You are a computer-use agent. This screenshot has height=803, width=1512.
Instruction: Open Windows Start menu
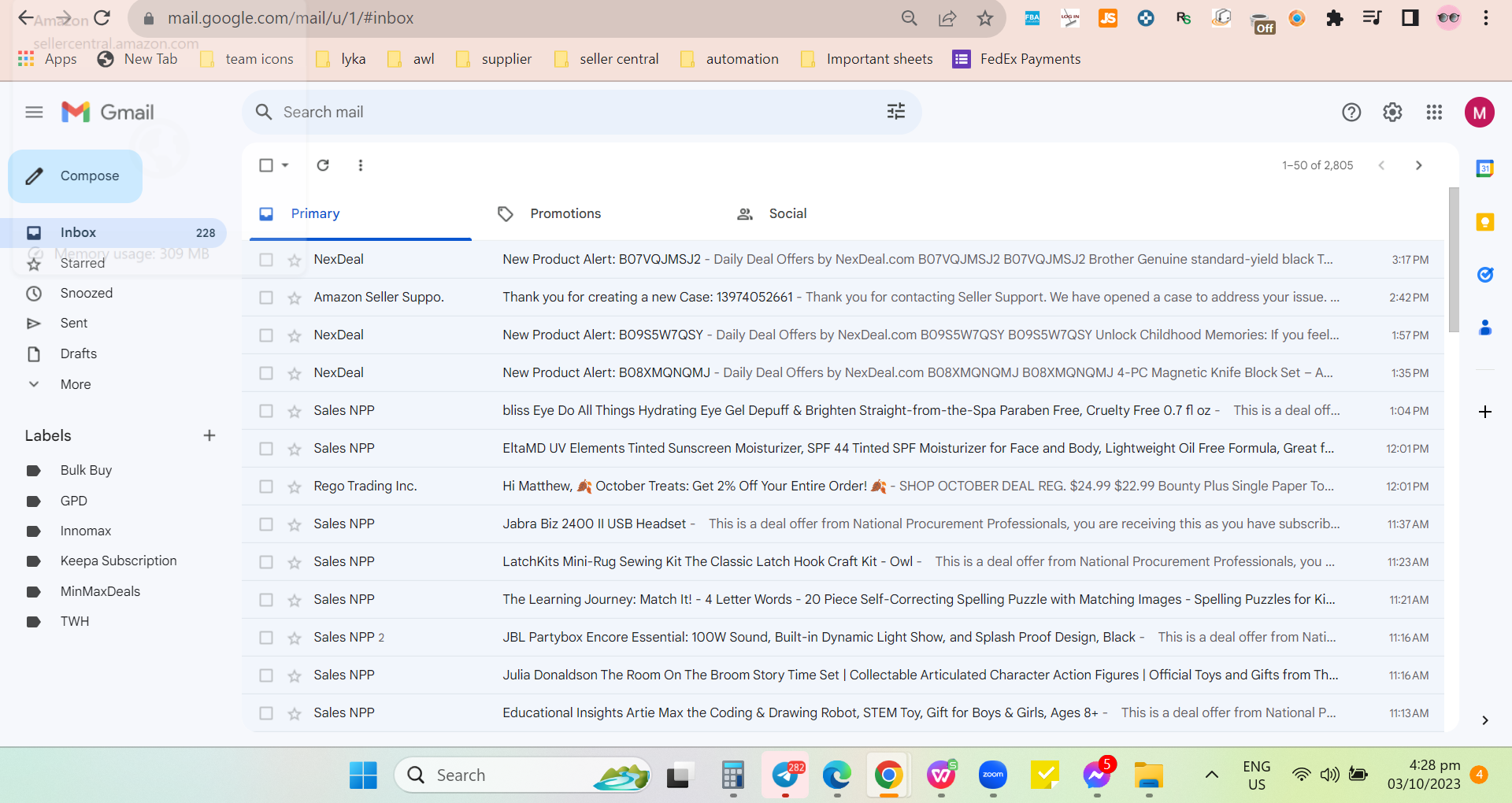coord(363,775)
